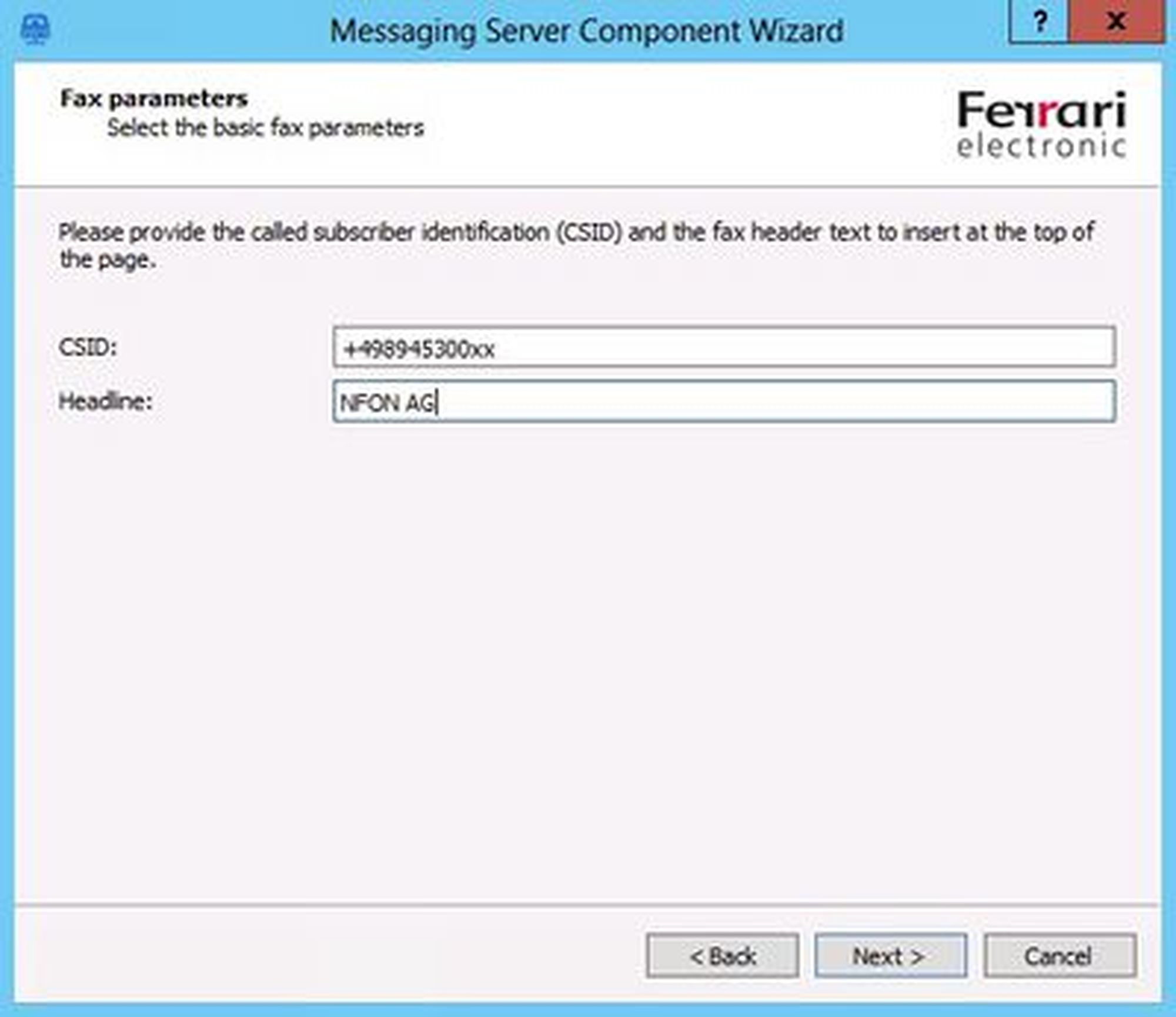This screenshot has width=1176, height=1017.
Task: Click the Ferrari wordmark in the logo
Action: pyautogui.click(x=1041, y=111)
